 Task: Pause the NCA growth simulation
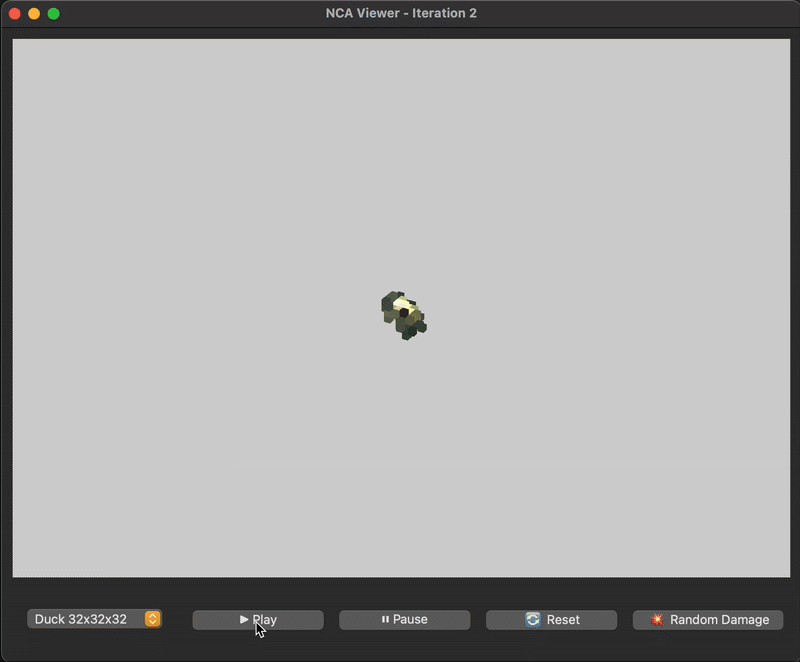tap(404, 620)
